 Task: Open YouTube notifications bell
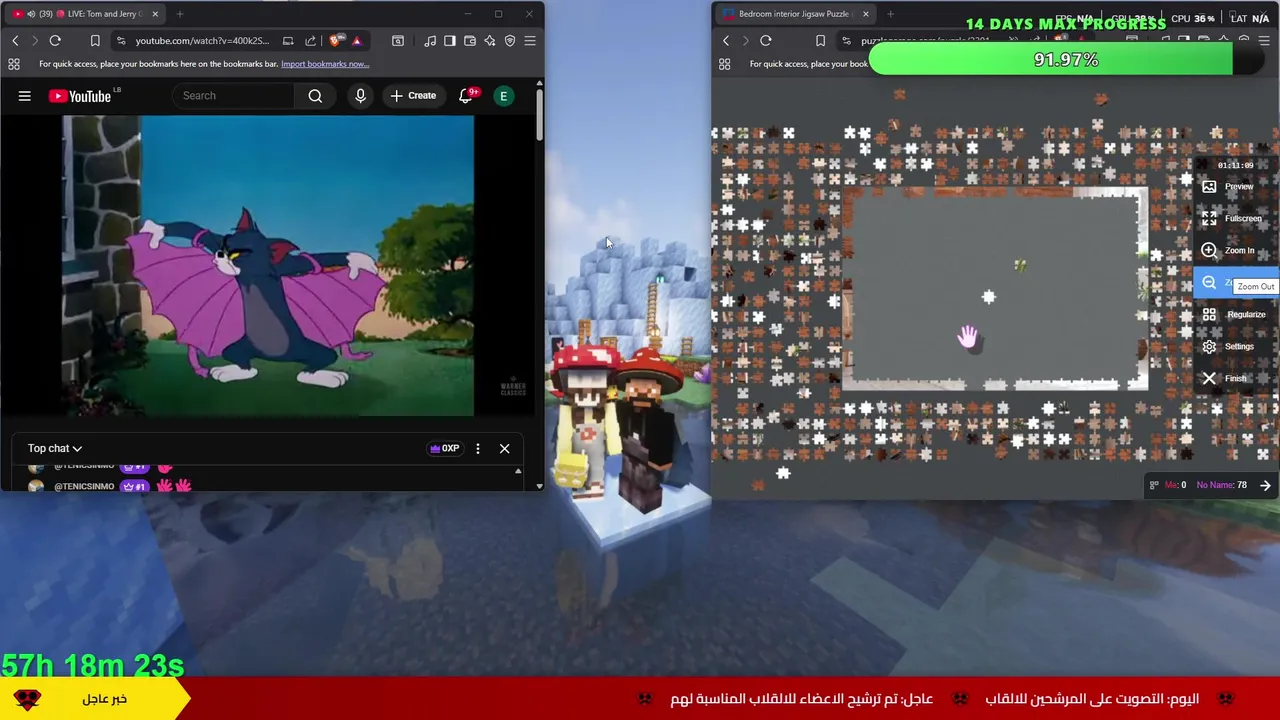click(466, 96)
